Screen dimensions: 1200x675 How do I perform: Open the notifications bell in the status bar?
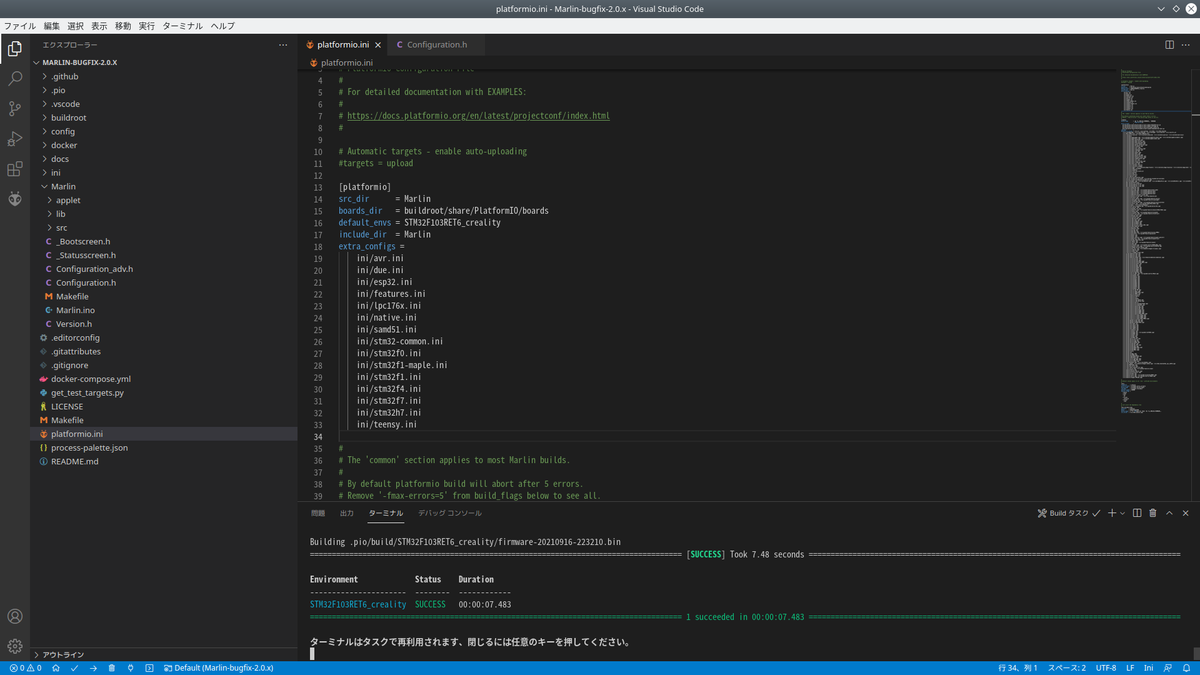point(1186,668)
